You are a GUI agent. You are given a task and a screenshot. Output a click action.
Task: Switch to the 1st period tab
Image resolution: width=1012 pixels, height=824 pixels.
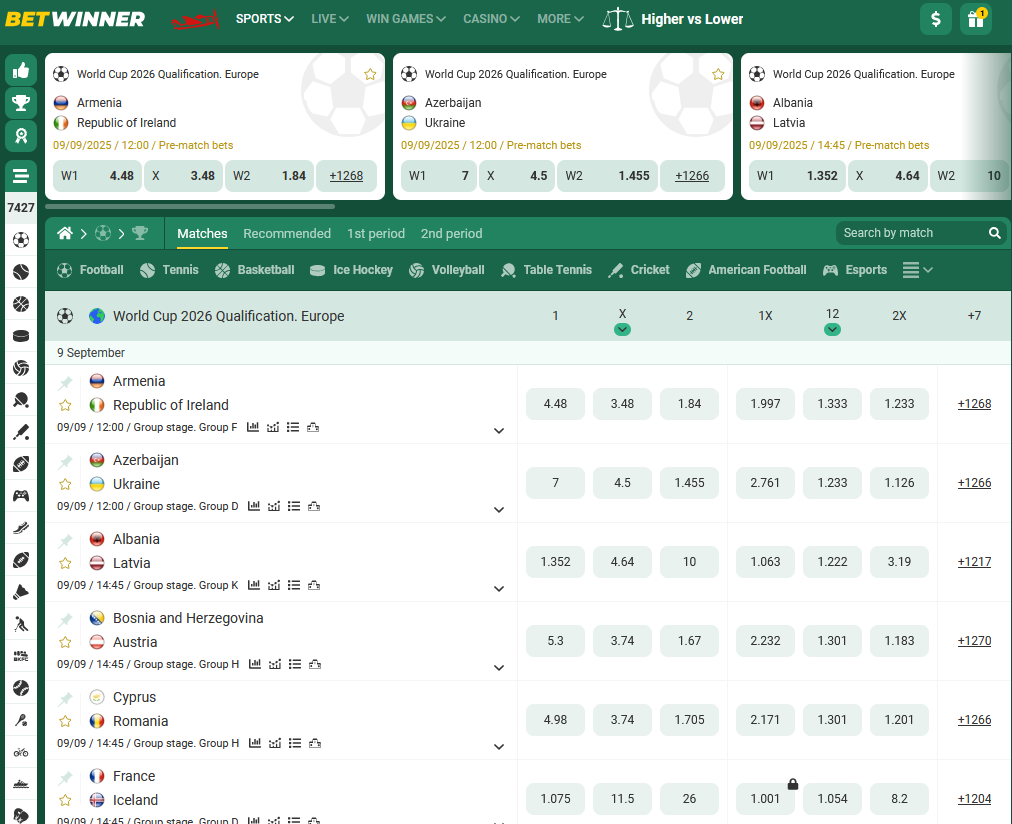click(x=376, y=233)
